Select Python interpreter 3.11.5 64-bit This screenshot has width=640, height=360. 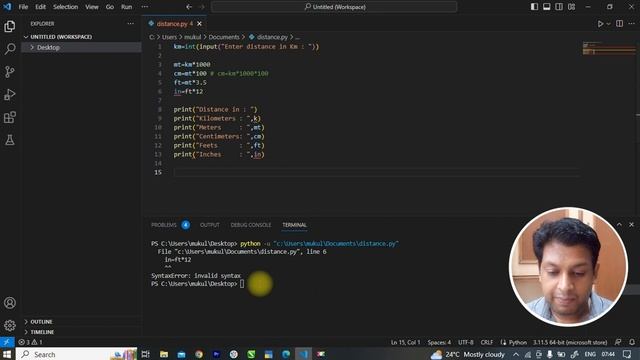coord(570,342)
